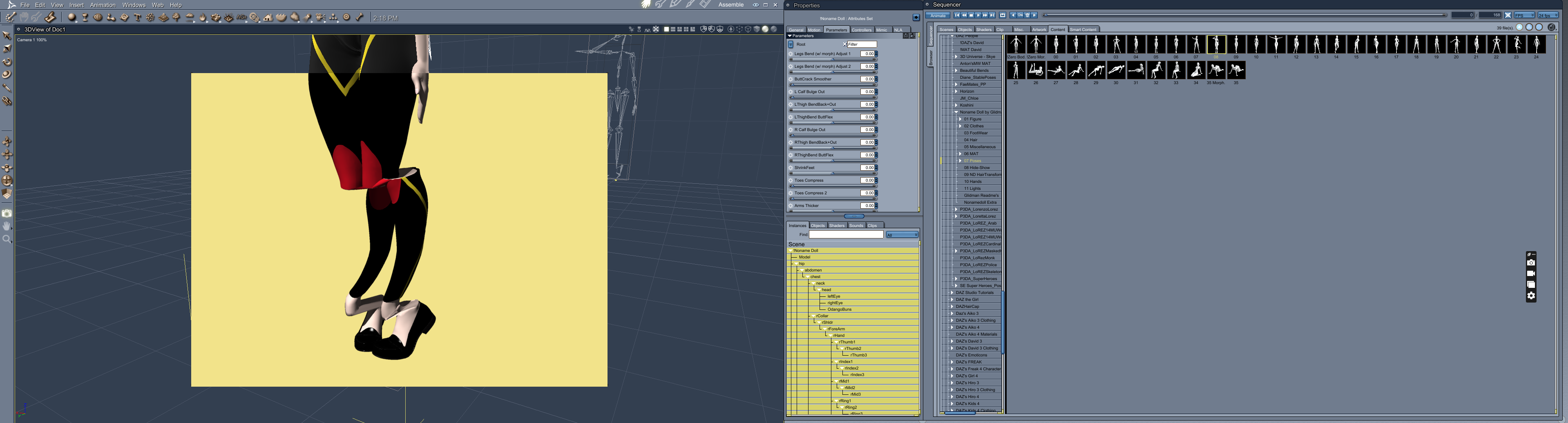Open the render settings gear icon
The image size is (1568, 423).
(x=1532, y=296)
